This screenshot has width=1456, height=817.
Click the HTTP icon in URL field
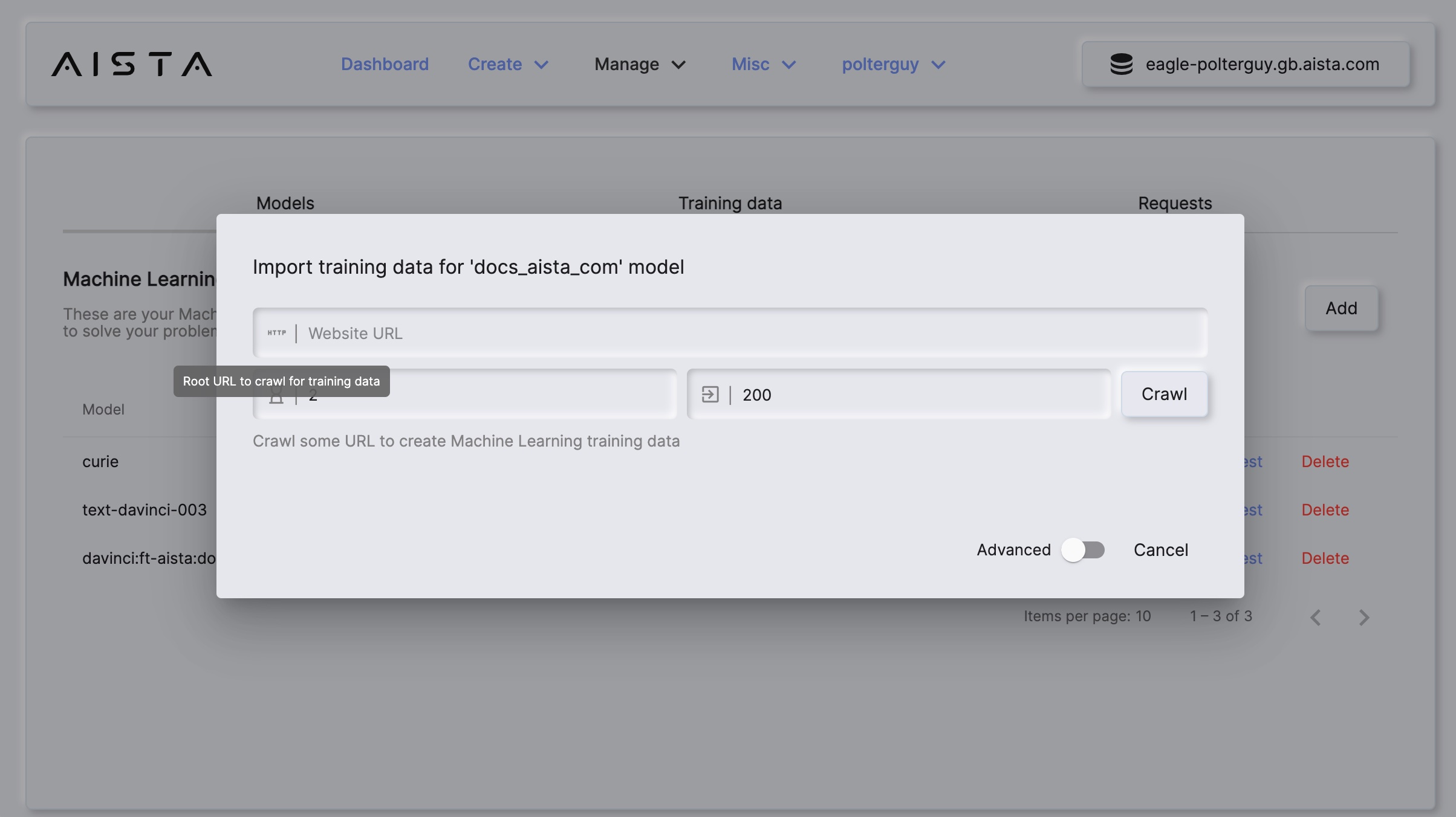pyautogui.click(x=277, y=333)
